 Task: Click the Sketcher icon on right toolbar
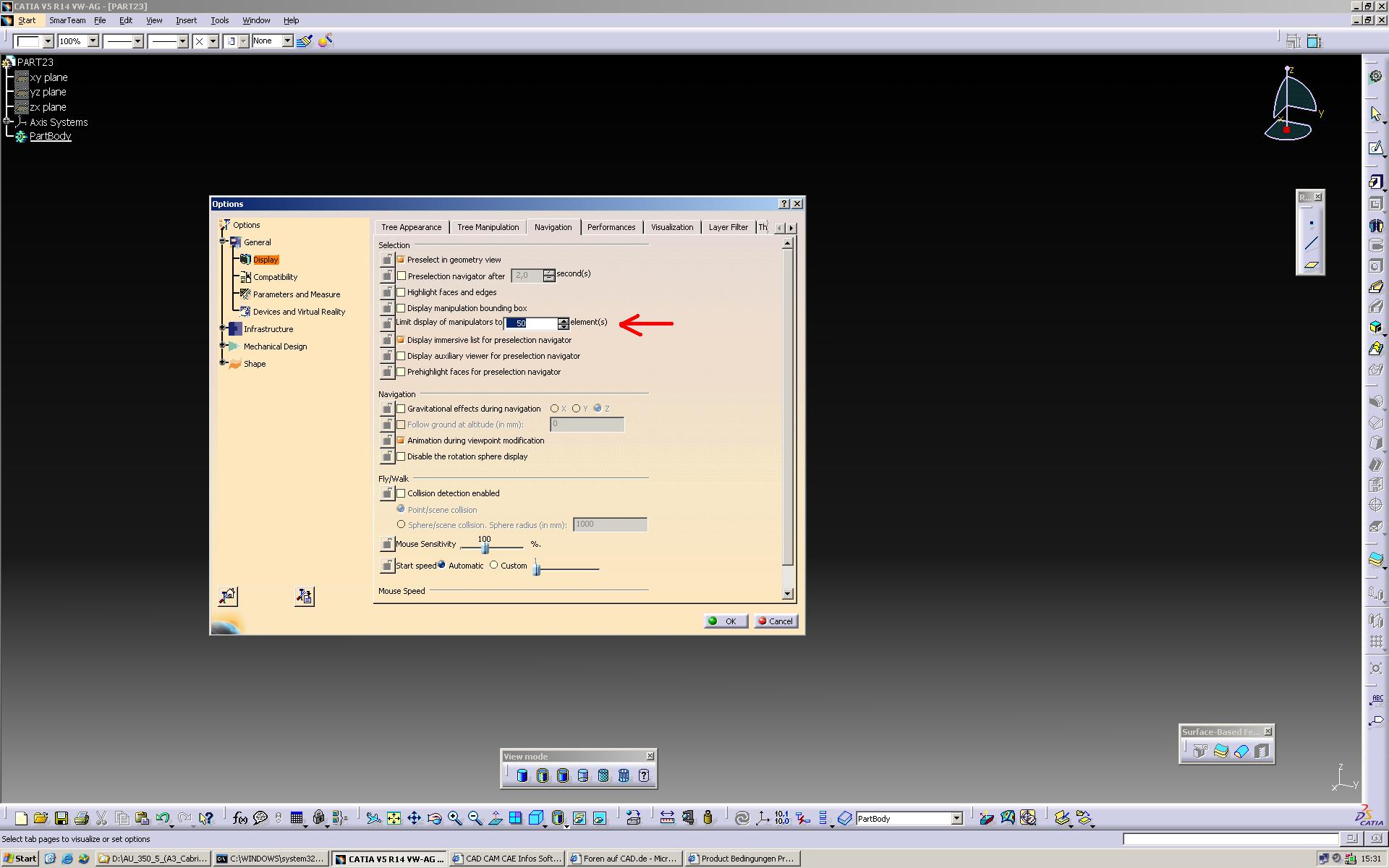1375,148
